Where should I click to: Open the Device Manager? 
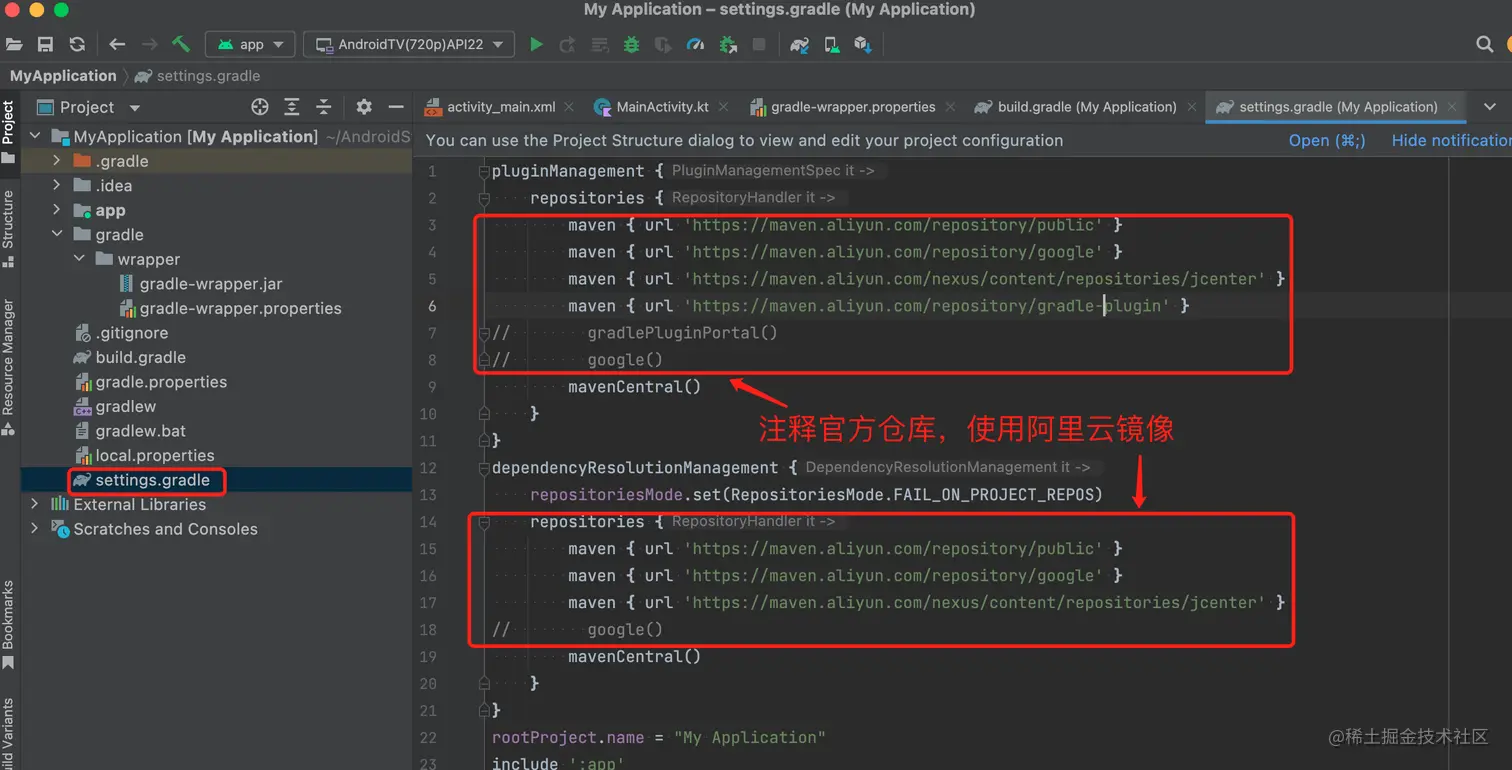[831, 44]
